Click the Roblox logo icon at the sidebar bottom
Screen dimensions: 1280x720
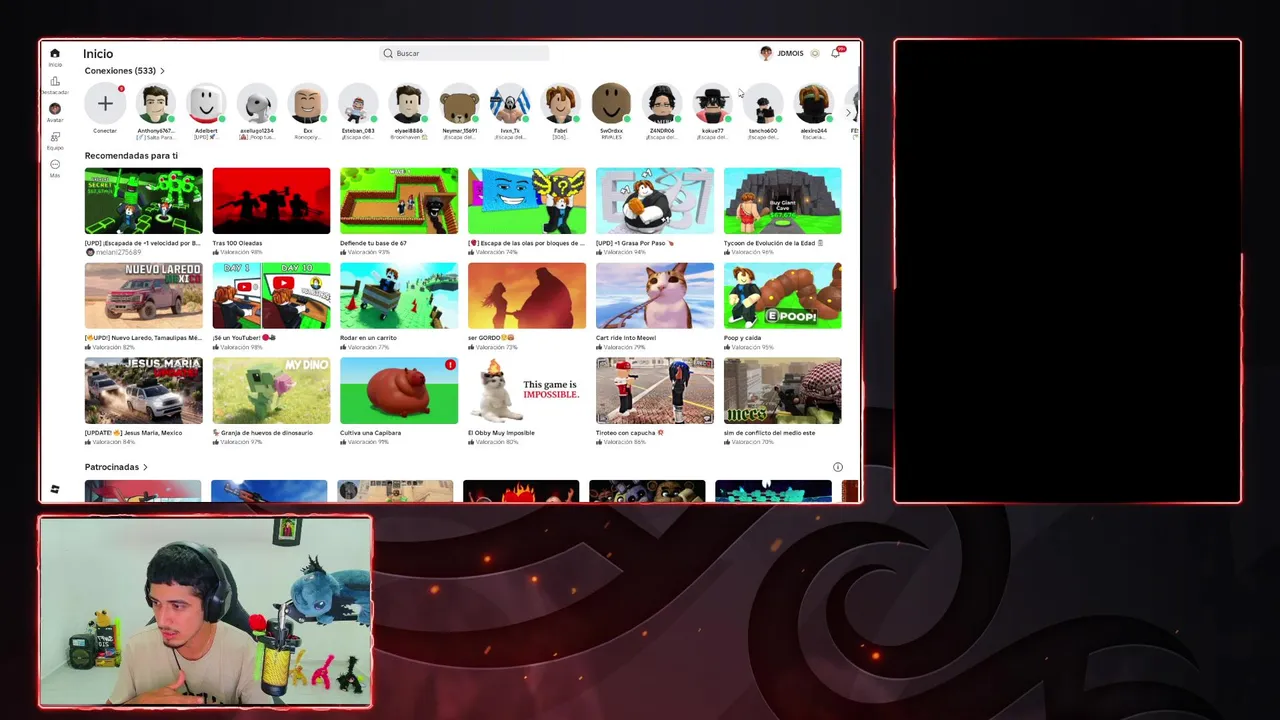55,489
